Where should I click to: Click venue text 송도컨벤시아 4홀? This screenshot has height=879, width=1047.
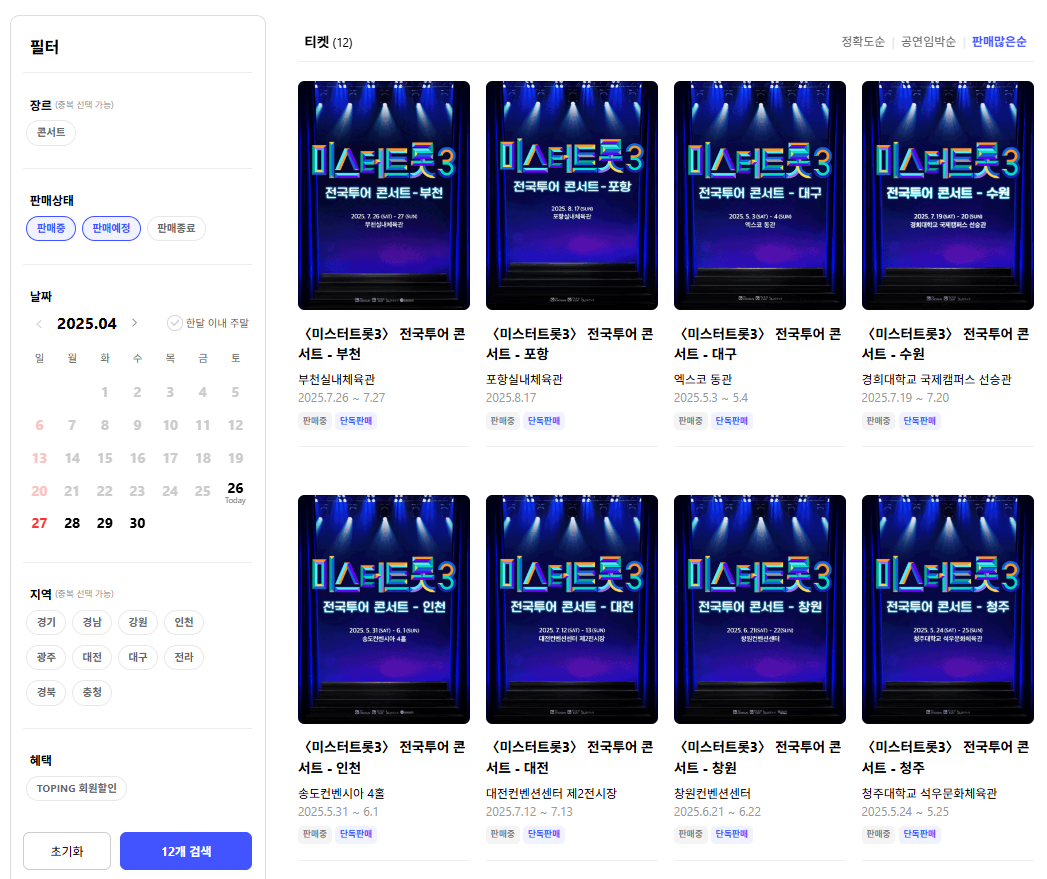341,794
